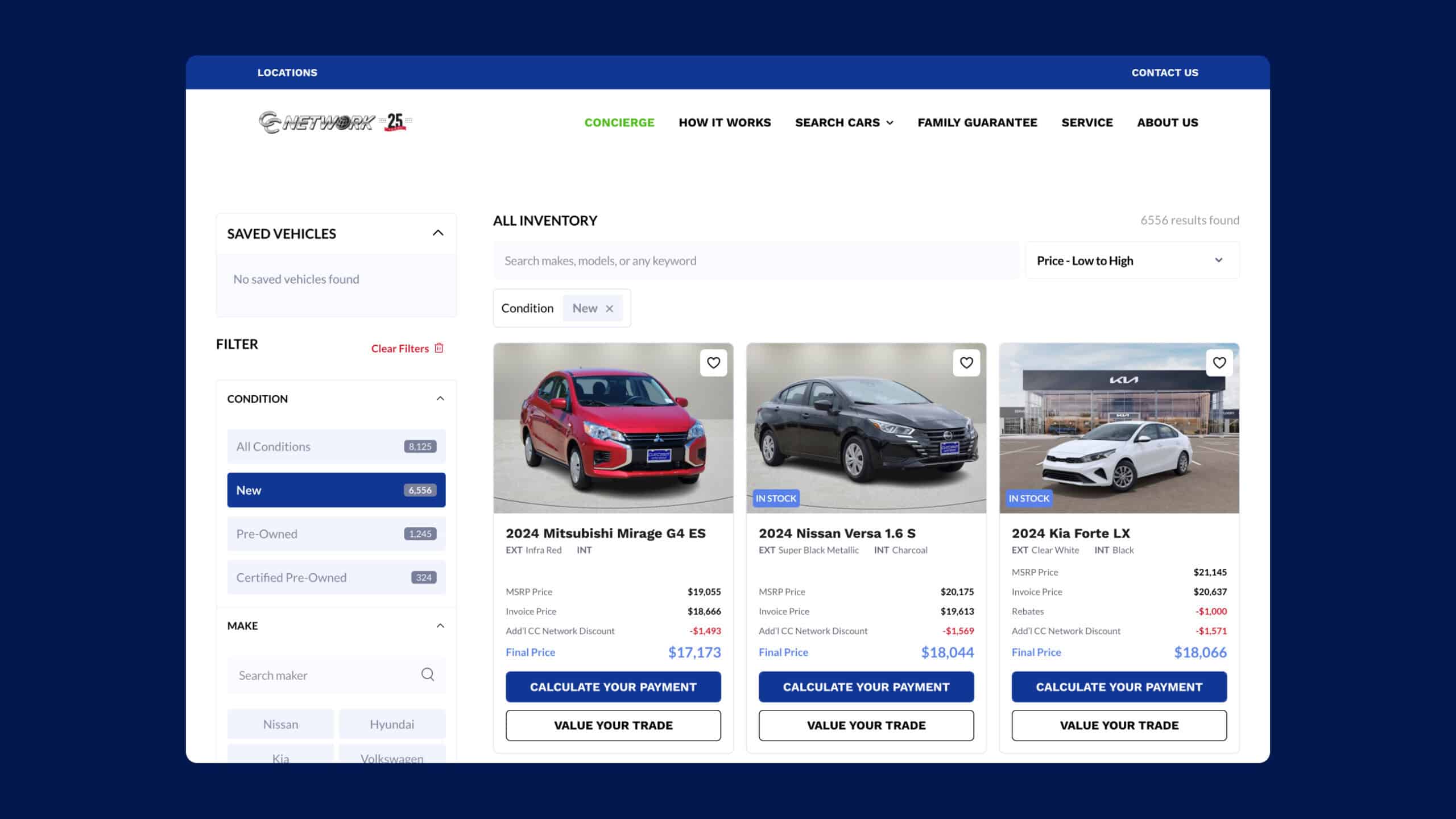
Task: Click the $18,066 final price
Action: point(1201,652)
